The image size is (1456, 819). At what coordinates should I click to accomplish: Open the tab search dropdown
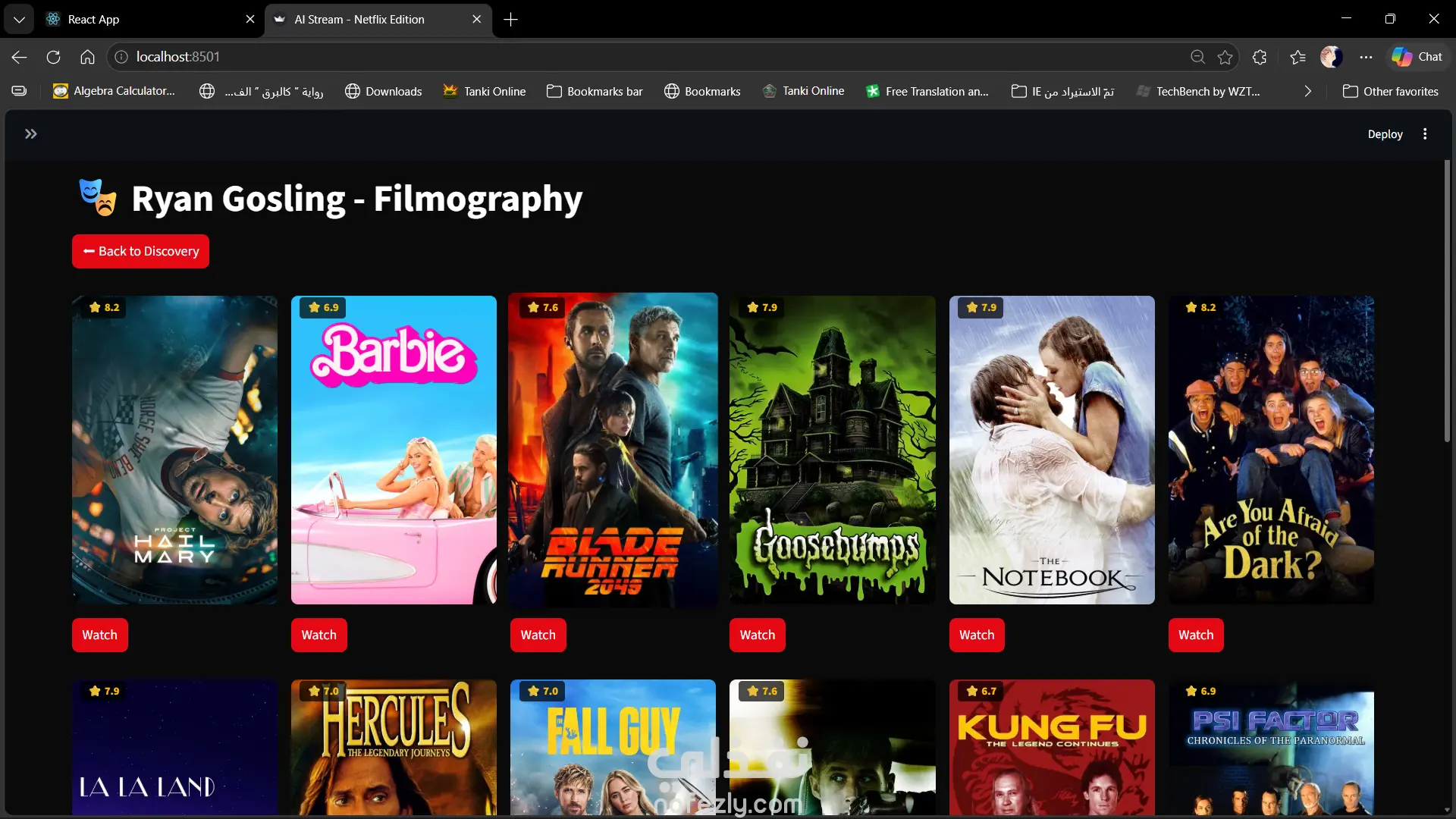[x=19, y=20]
